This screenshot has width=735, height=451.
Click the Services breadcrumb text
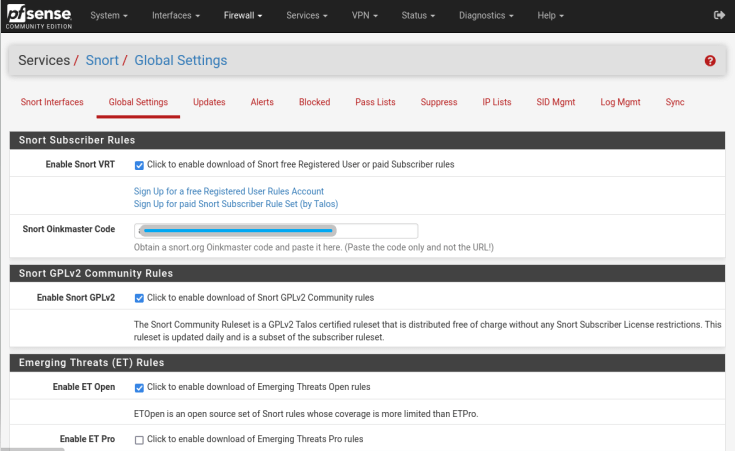(44, 60)
